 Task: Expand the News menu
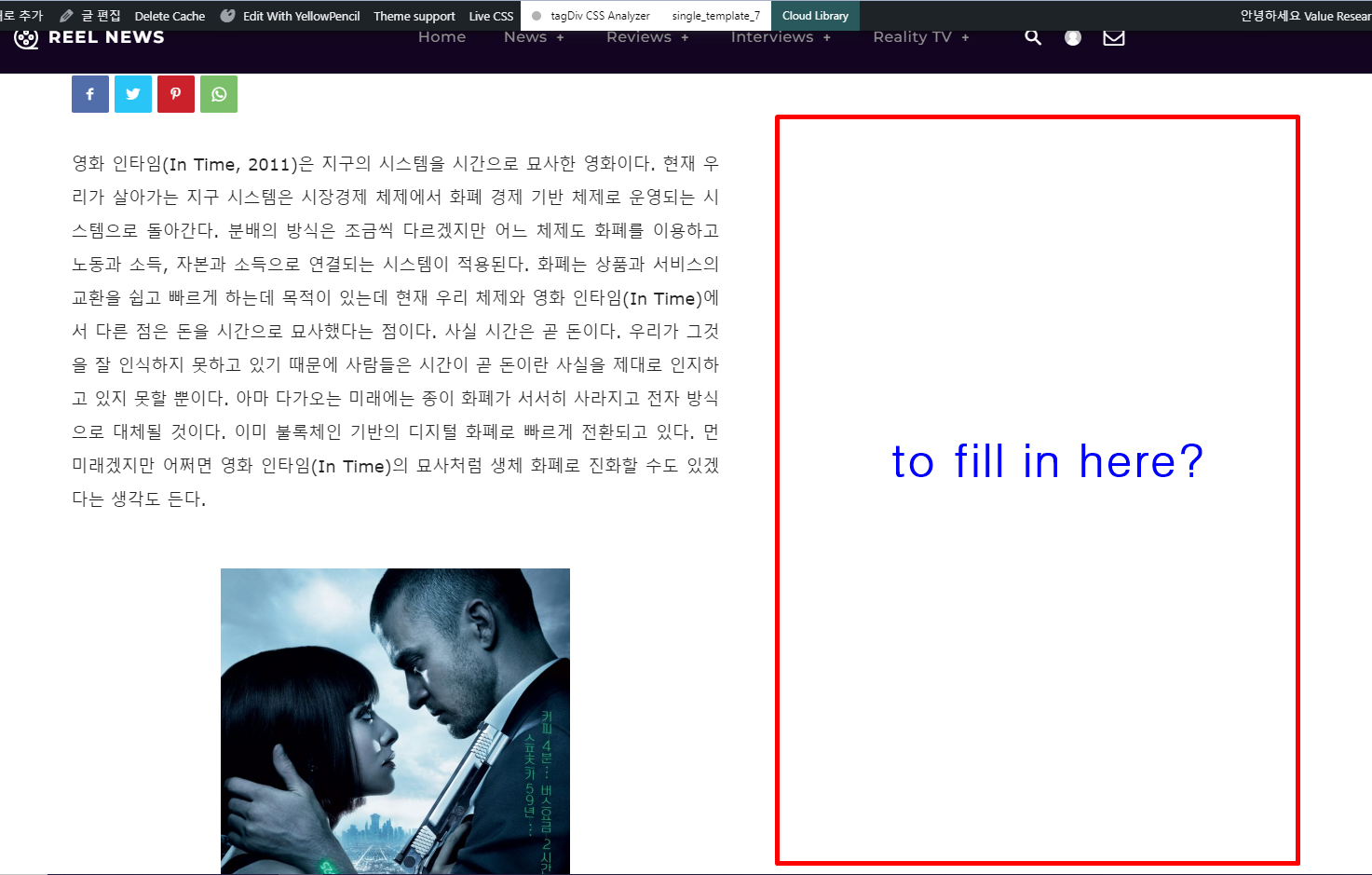tap(534, 37)
